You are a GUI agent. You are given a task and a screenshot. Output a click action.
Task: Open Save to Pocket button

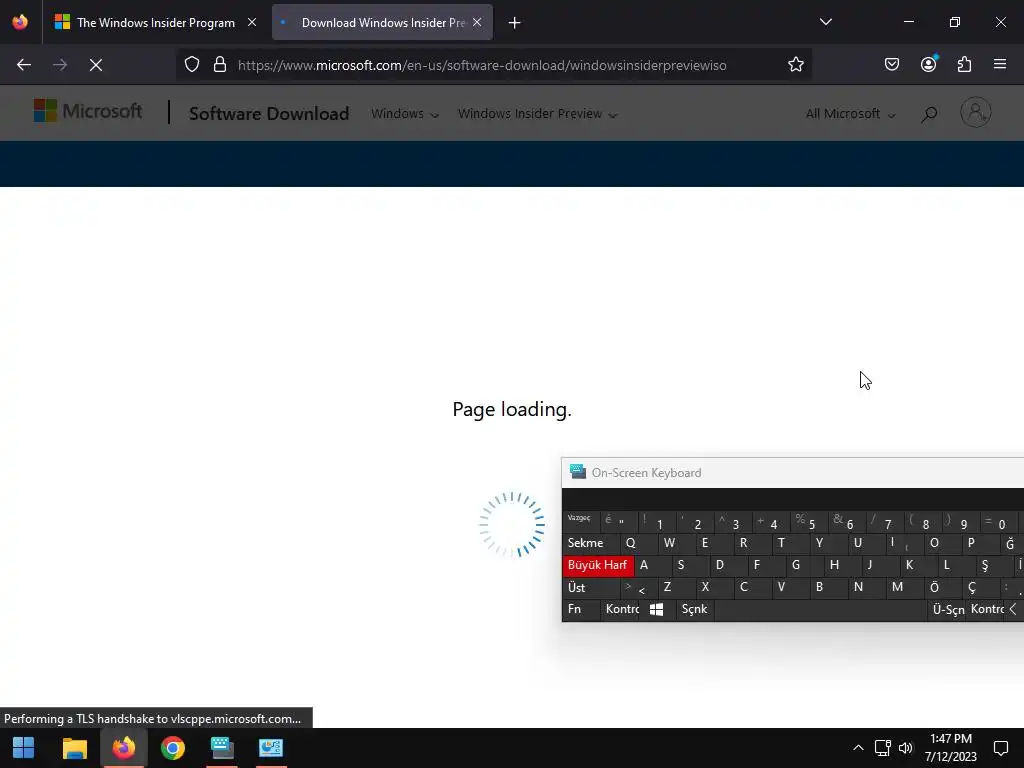tap(891, 65)
